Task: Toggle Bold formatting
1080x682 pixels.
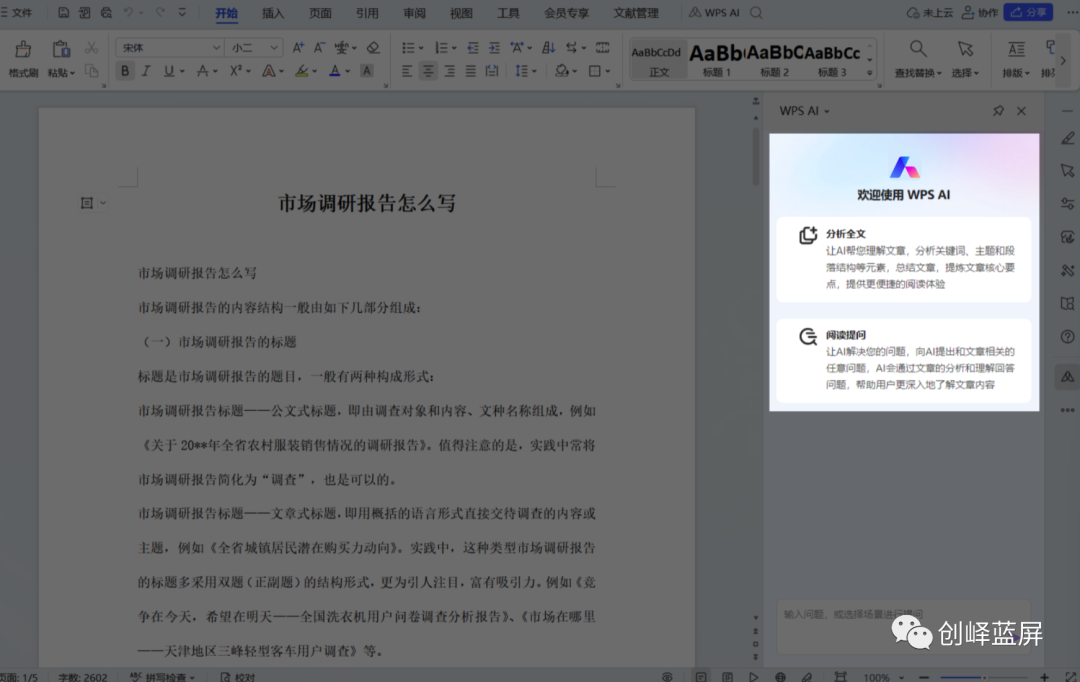Action: [x=125, y=70]
